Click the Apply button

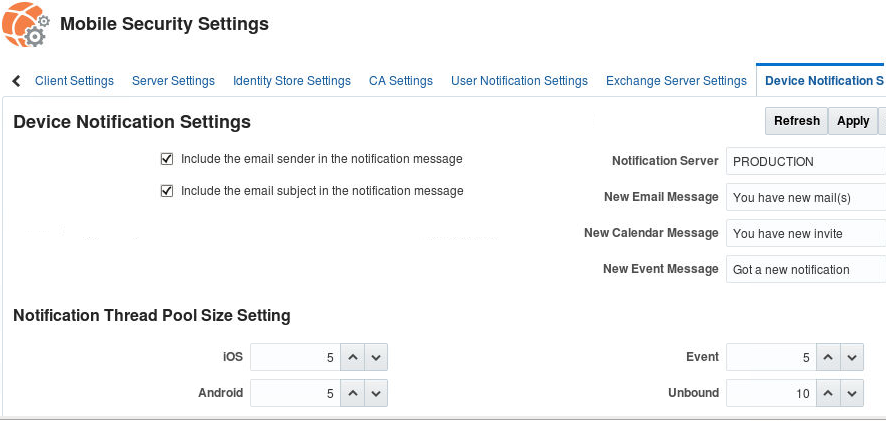(x=853, y=121)
